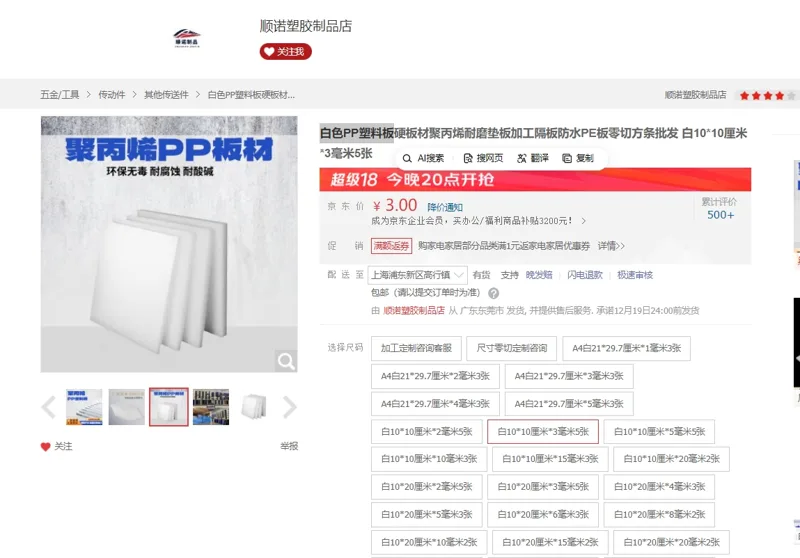Select size 白10*20厘米*2毫米5张
The width and height of the screenshot is (800, 558).
pyautogui.click(x=427, y=487)
